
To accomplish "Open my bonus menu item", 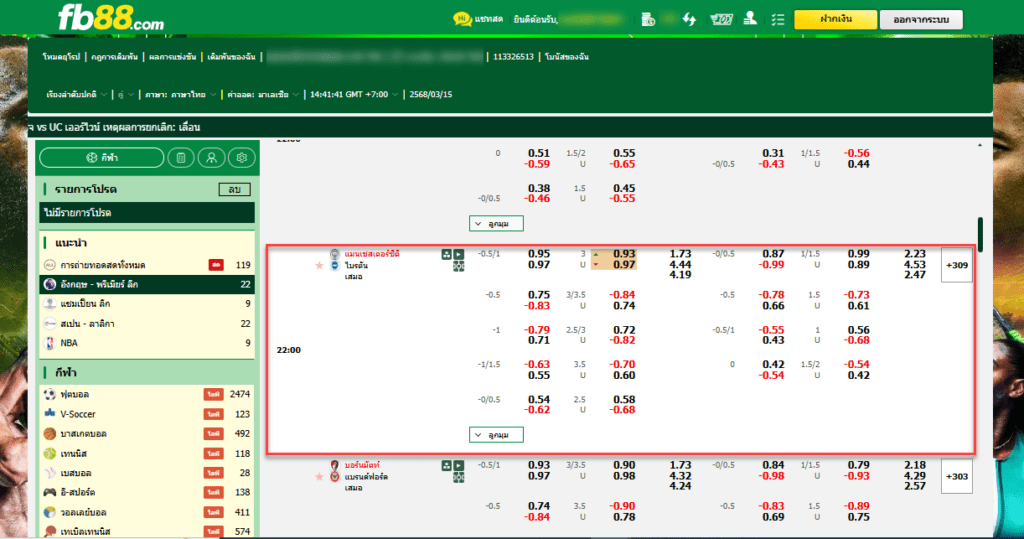I will click(566, 57).
